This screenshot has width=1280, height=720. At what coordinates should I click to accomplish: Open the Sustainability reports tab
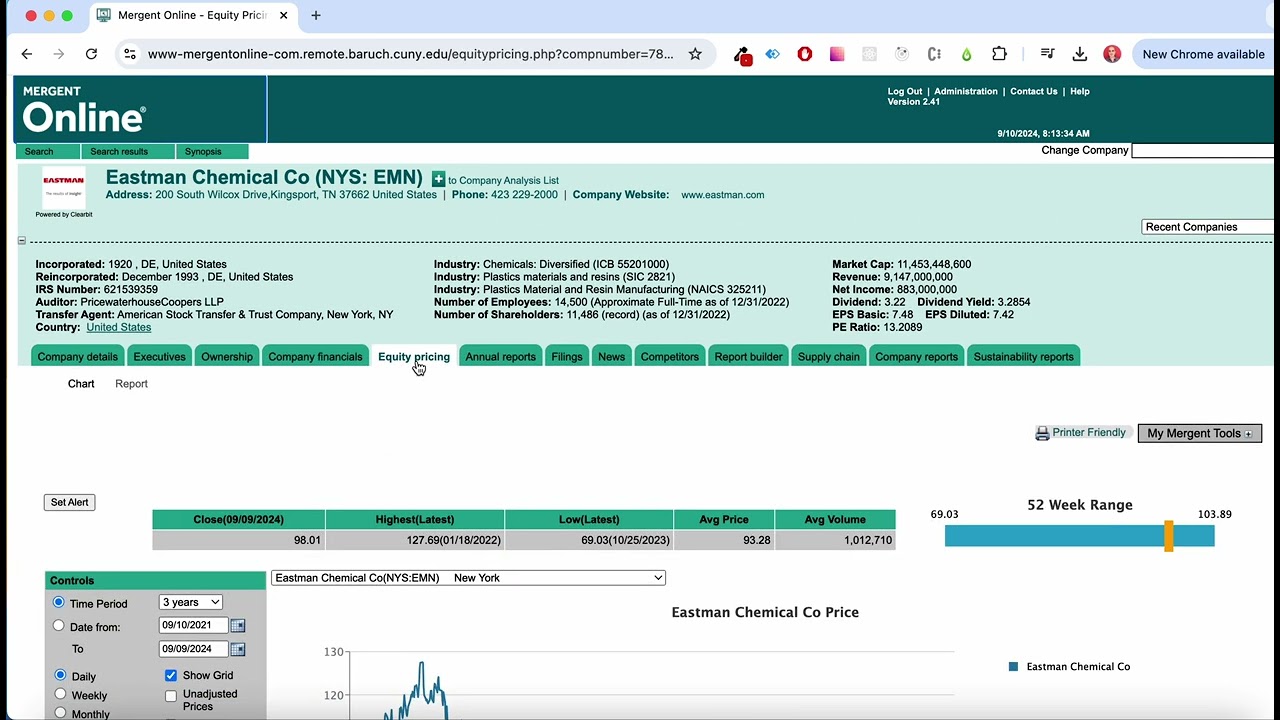pos(1023,356)
